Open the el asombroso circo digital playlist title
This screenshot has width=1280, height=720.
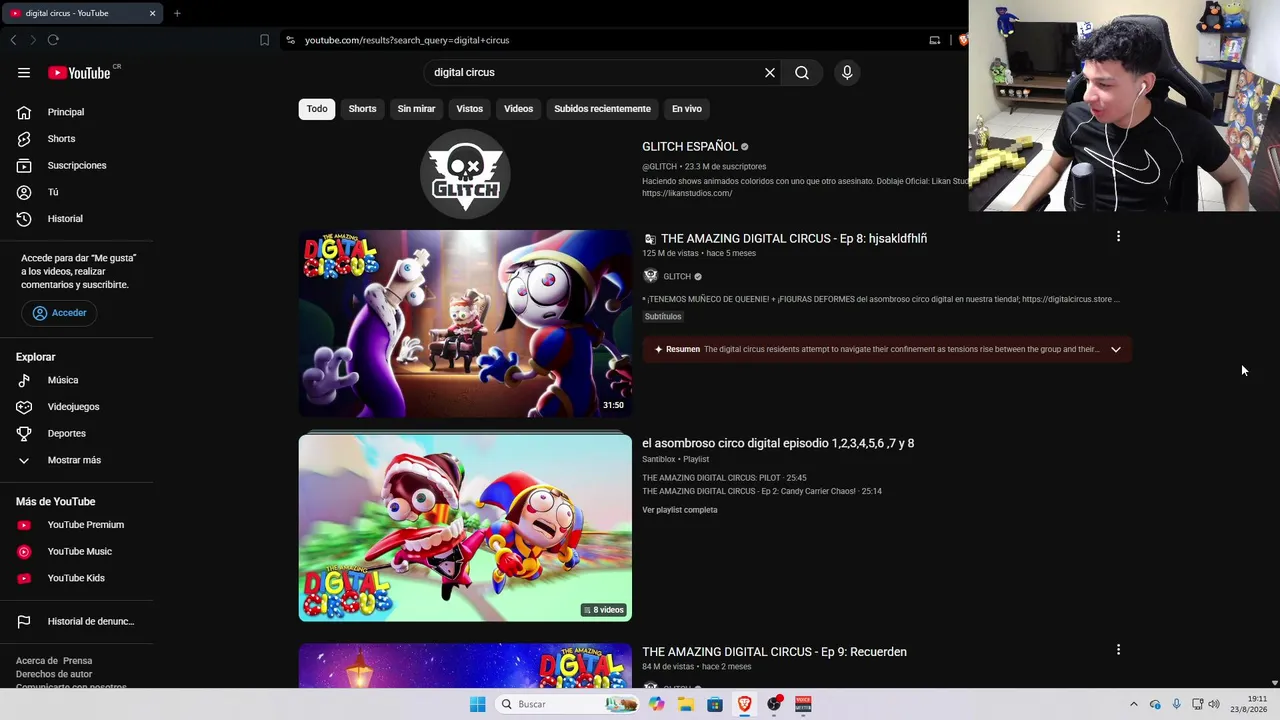pos(778,443)
